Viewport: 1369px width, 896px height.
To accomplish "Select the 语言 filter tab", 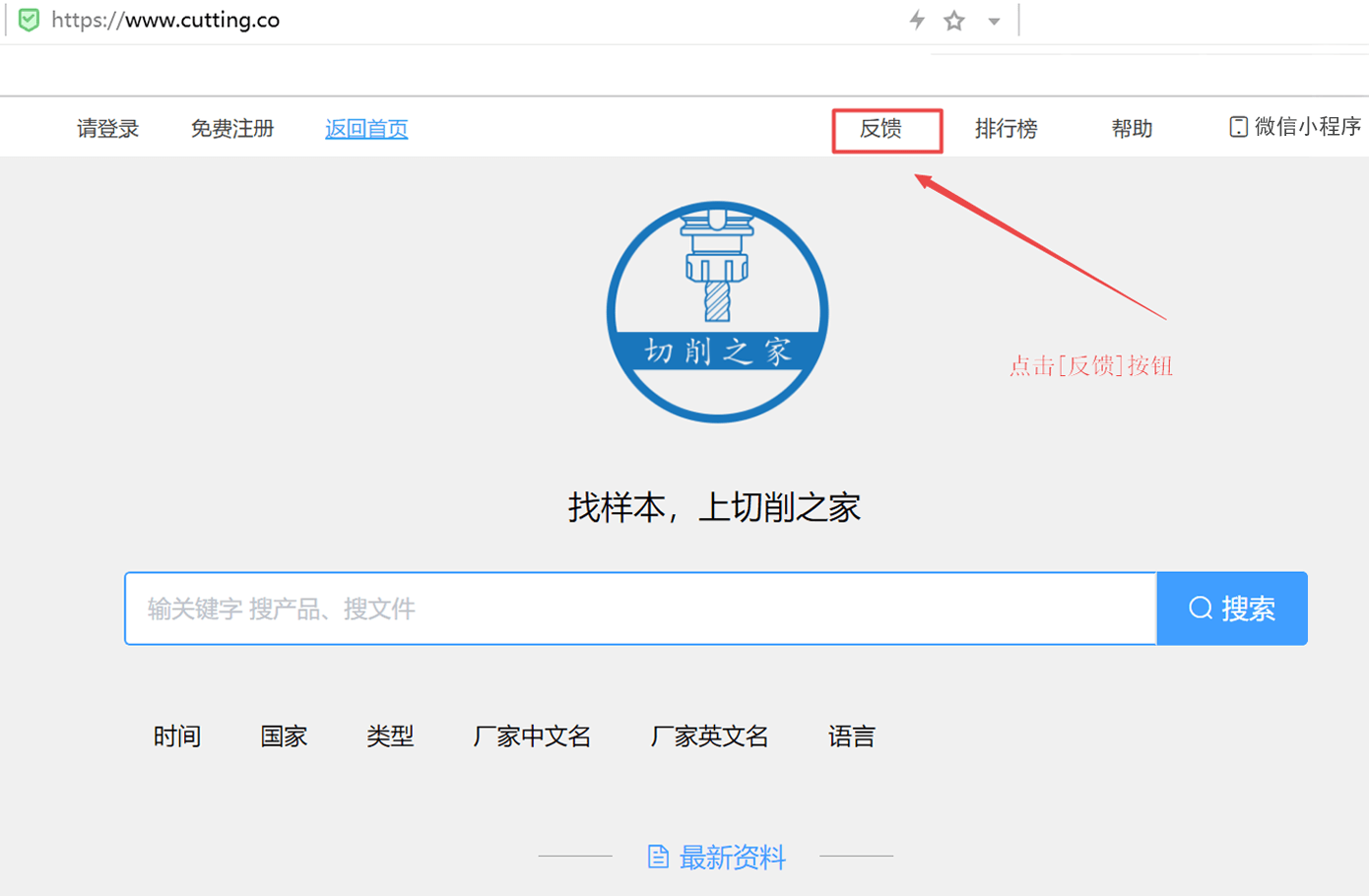I will (x=852, y=736).
